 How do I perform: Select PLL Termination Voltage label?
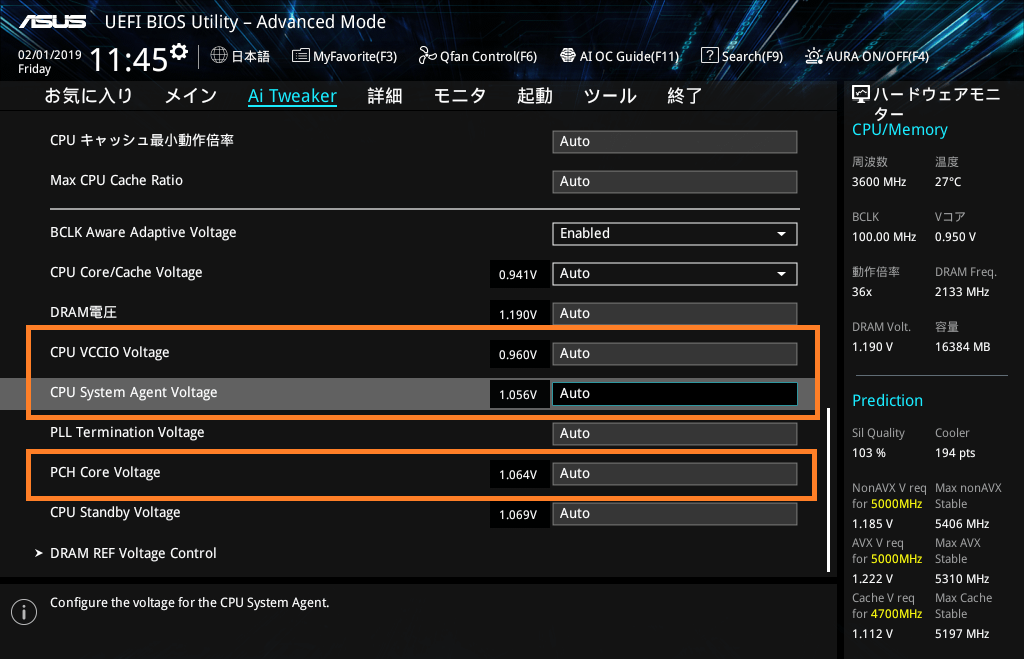coord(127,432)
